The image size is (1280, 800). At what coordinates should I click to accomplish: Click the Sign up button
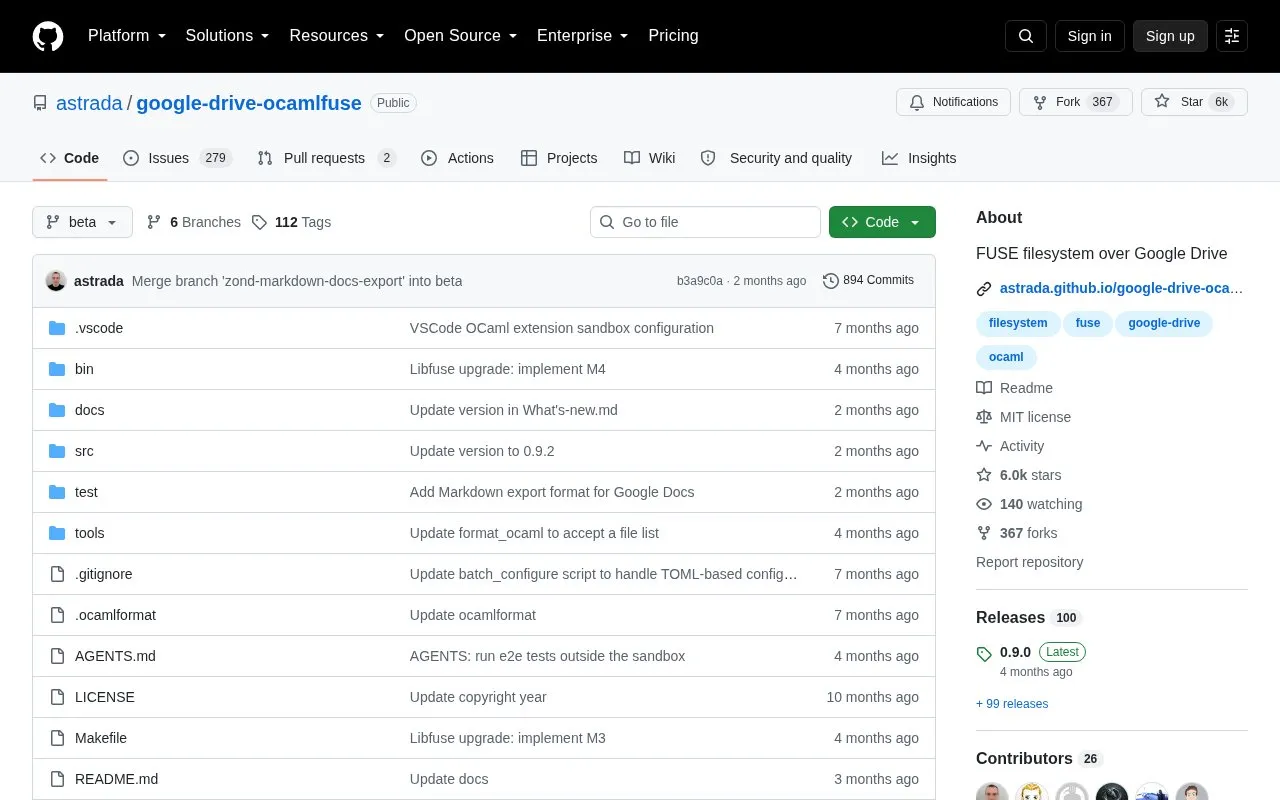[1170, 36]
